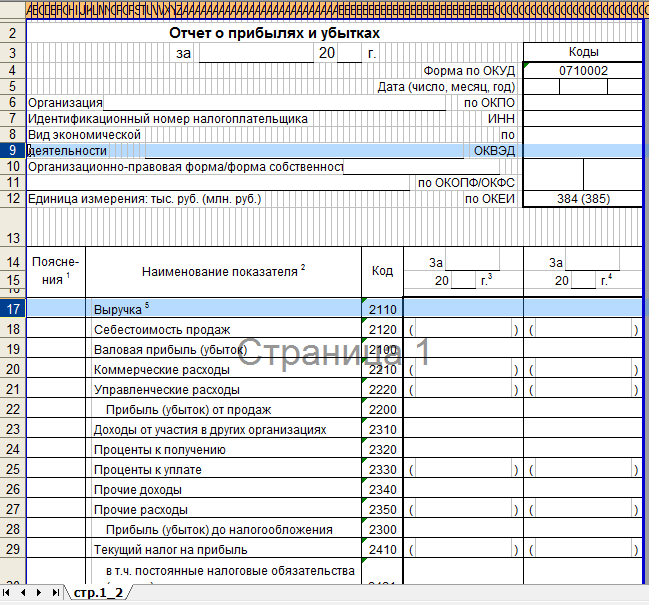Select the 0710002 OKUD code cell
The width and height of the screenshot is (649, 605).
click(x=584, y=71)
